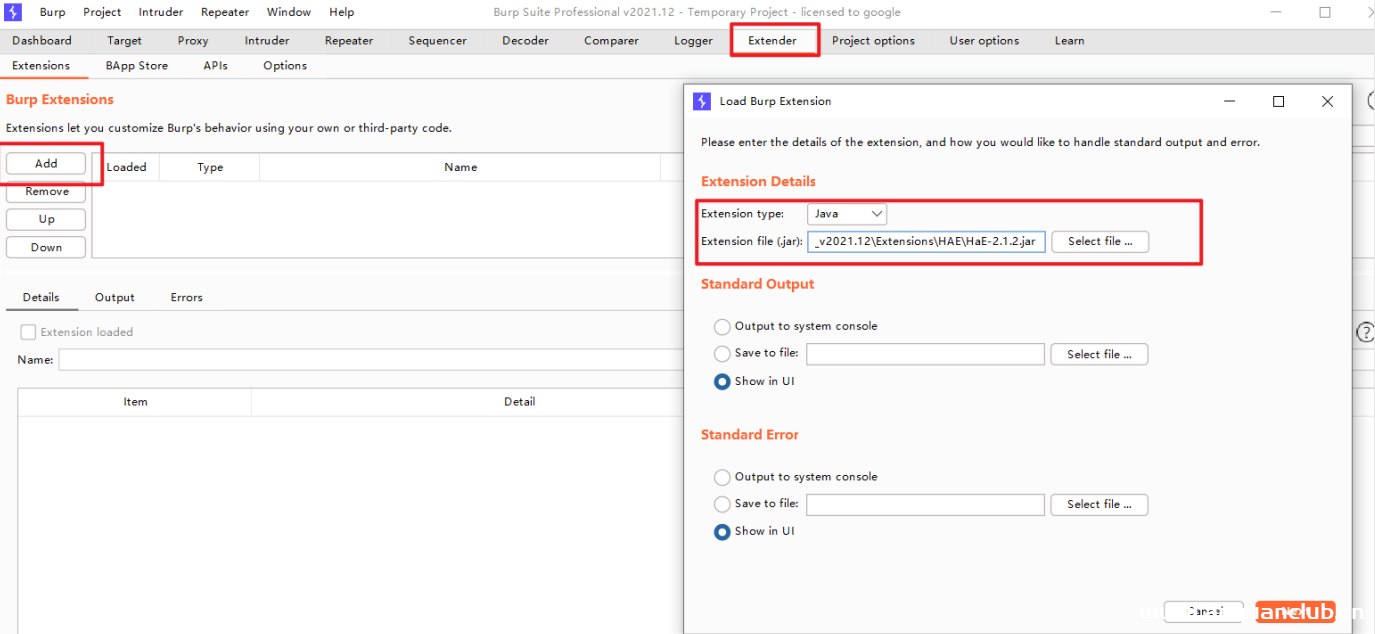
Task: Open the Project menu in menu bar
Action: [x=102, y=12]
